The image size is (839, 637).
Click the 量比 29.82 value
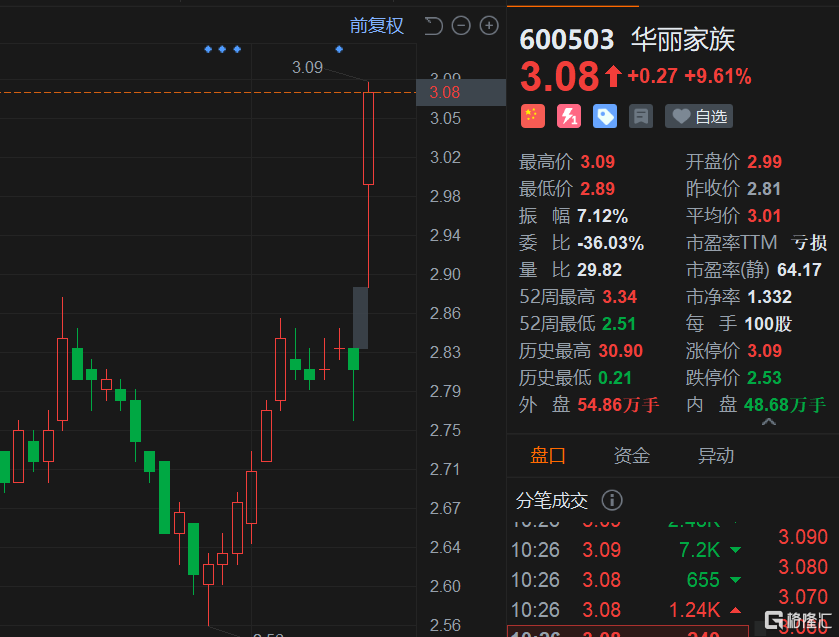coord(599,270)
